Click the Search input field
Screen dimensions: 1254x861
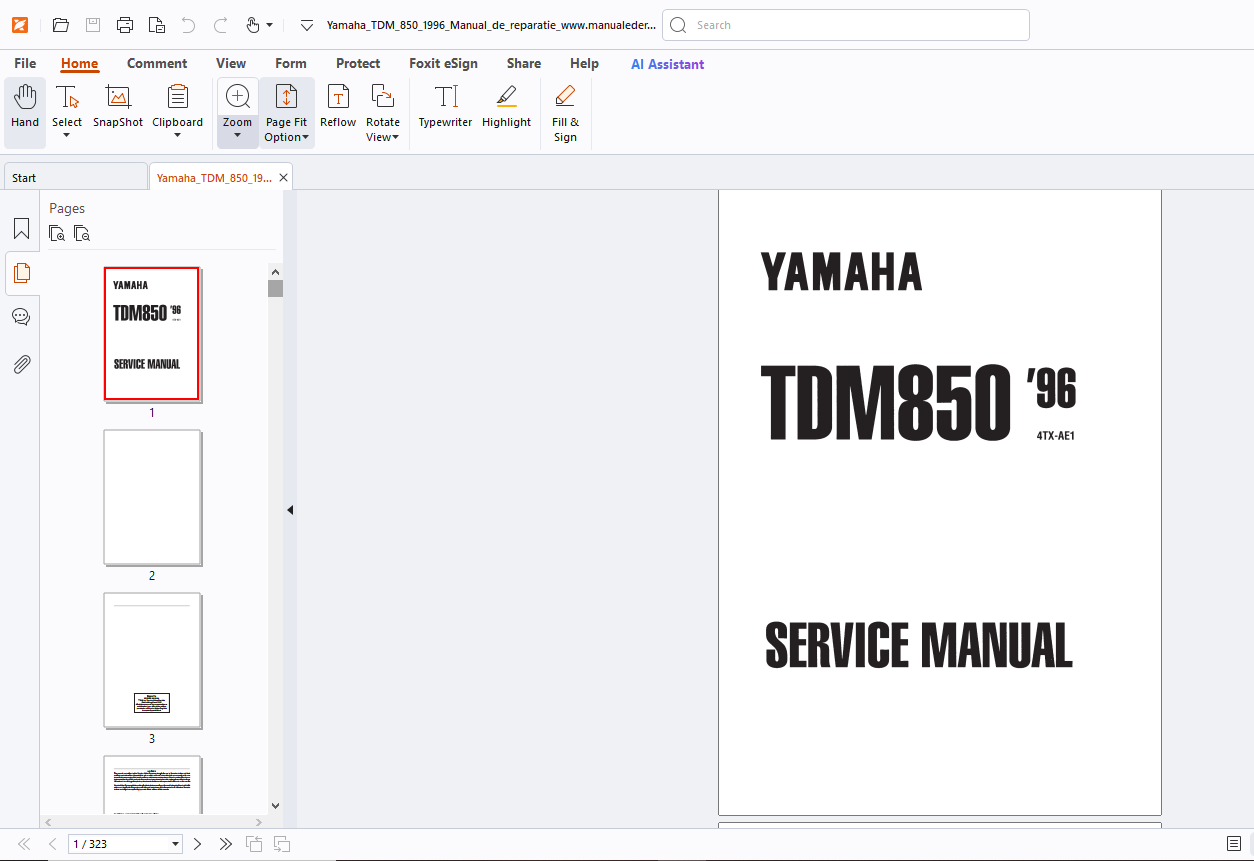tap(846, 25)
